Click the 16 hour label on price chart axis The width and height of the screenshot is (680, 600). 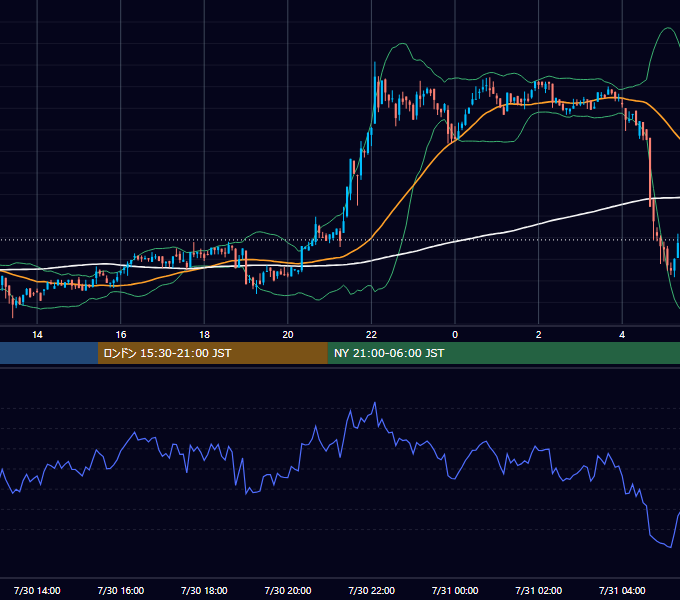click(121, 335)
